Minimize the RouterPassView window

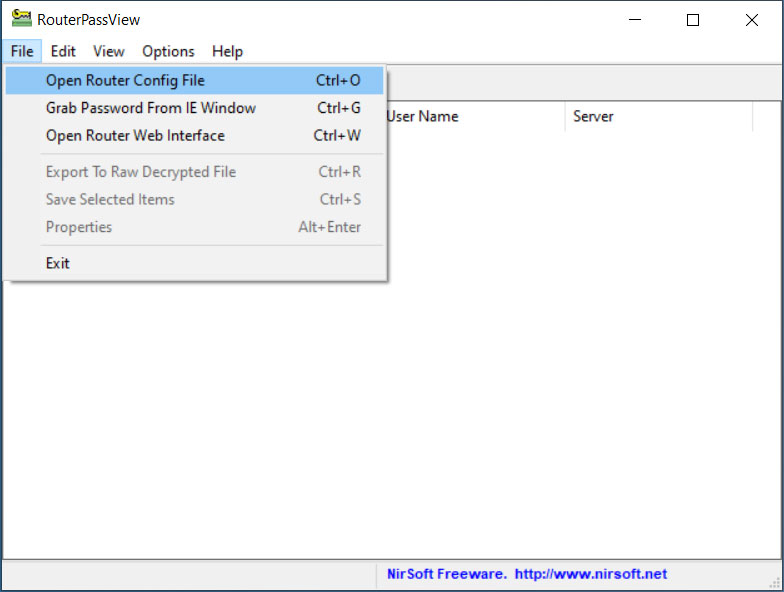coord(635,20)
